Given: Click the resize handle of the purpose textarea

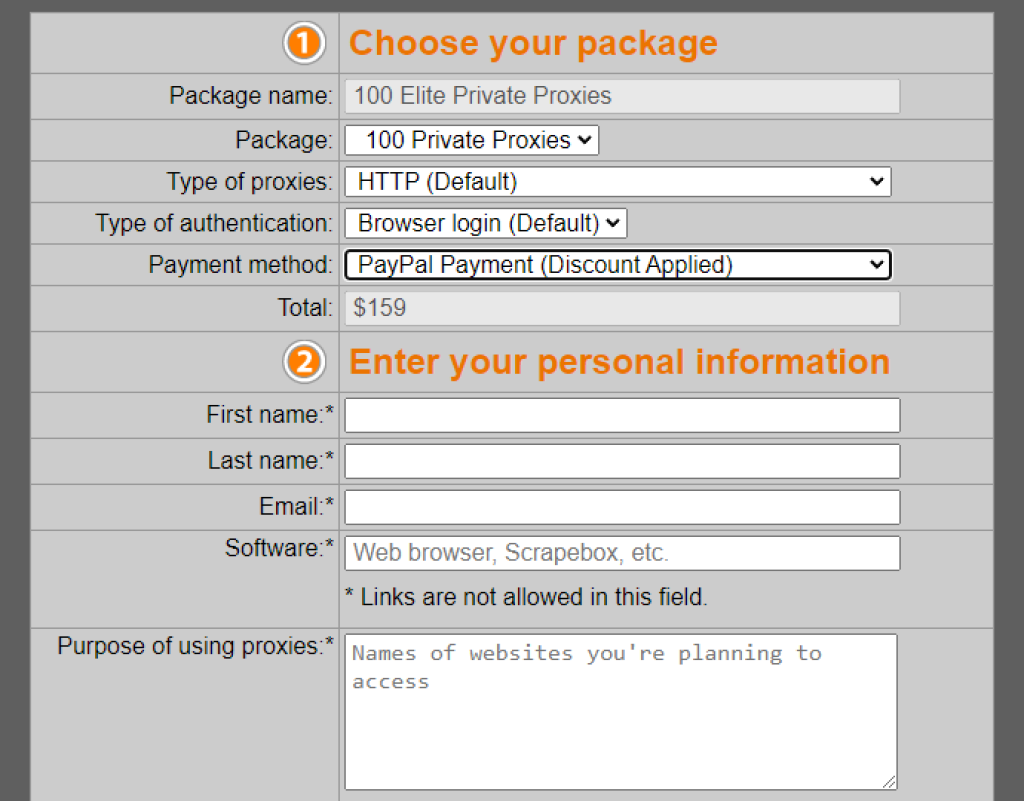Looking at the screenshot, I should pos(890,783).
